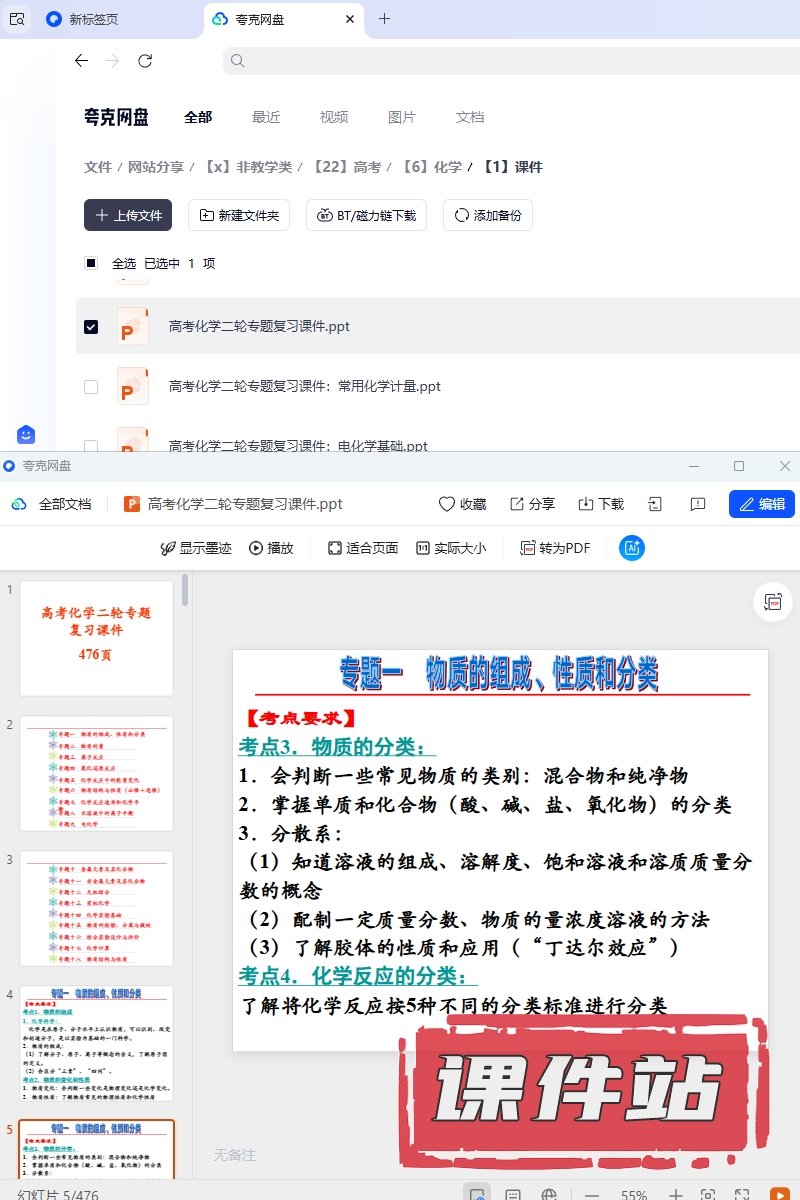
Task: Select slide 2 thumbnail
Action: pos(96,775)
